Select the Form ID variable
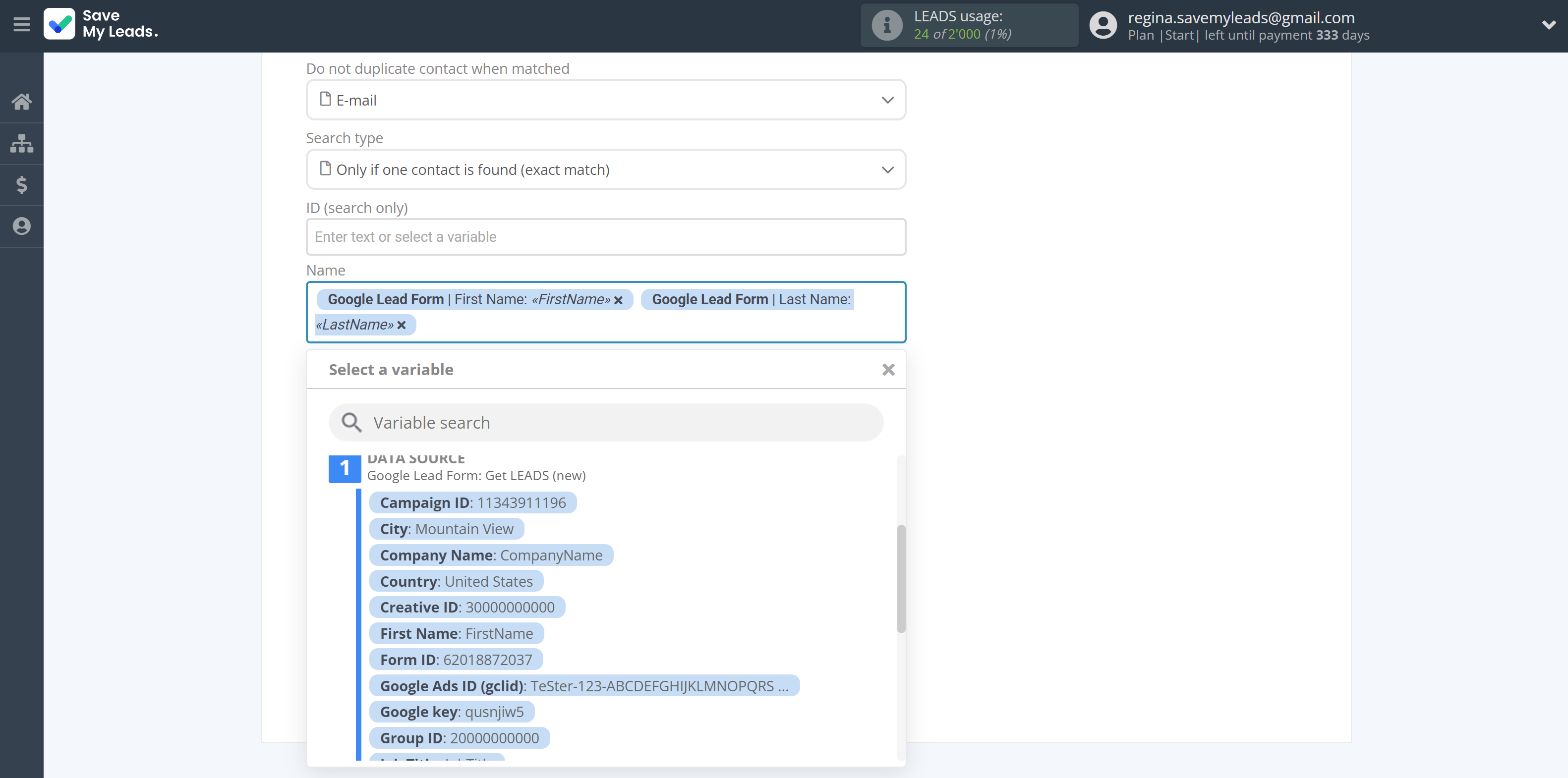1568x778 pixels. point(456,660)
